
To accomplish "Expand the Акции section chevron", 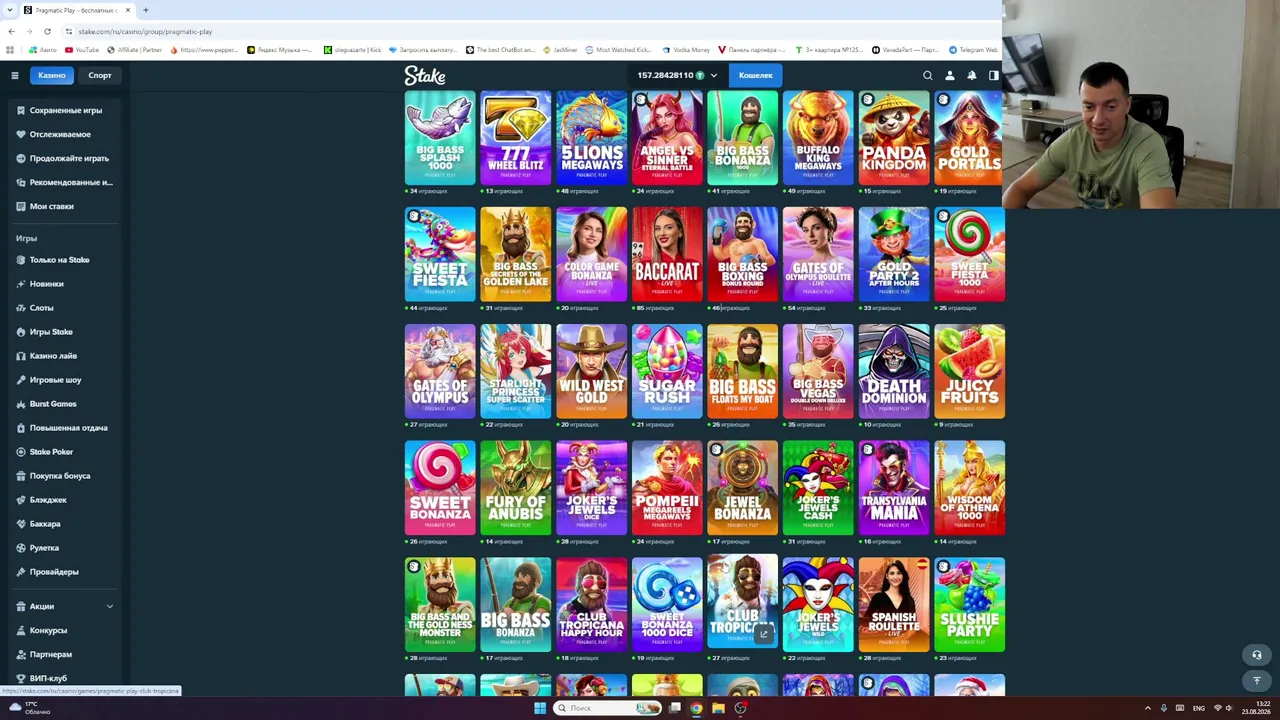I will point(110,606).
